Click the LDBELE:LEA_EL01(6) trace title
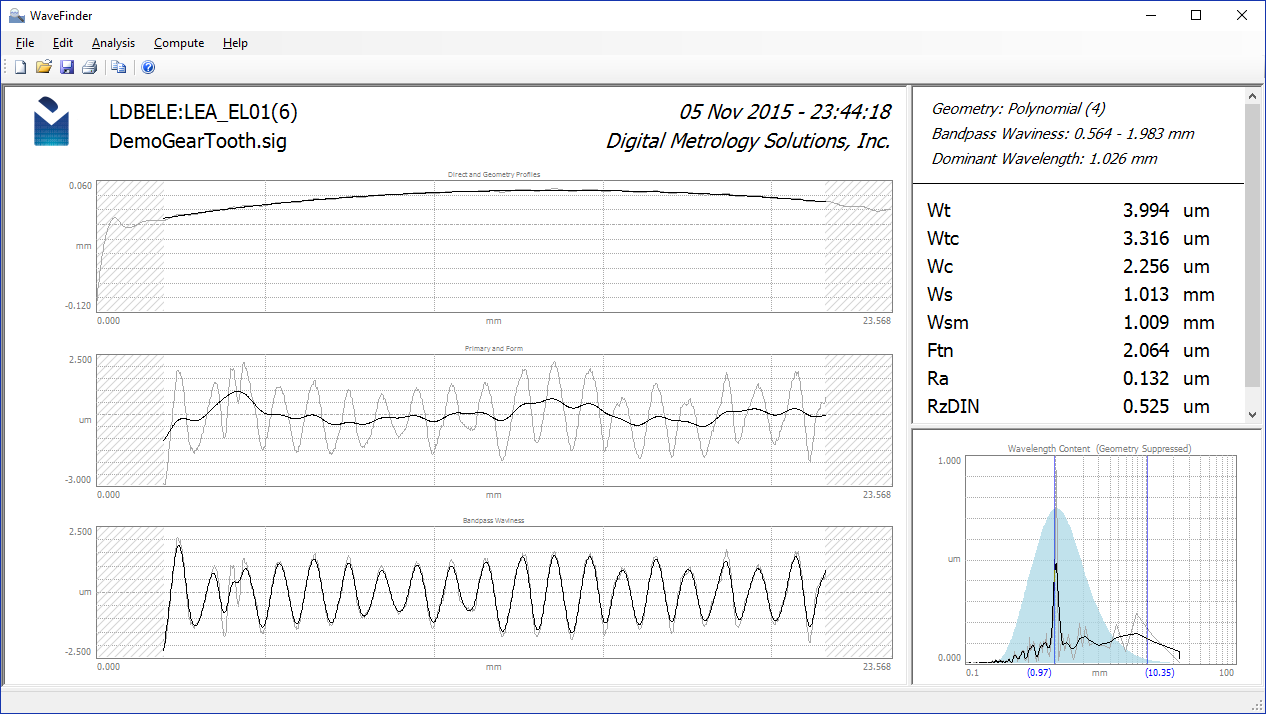Screen dimensions: 1266x714 click(x=203, y=112)
